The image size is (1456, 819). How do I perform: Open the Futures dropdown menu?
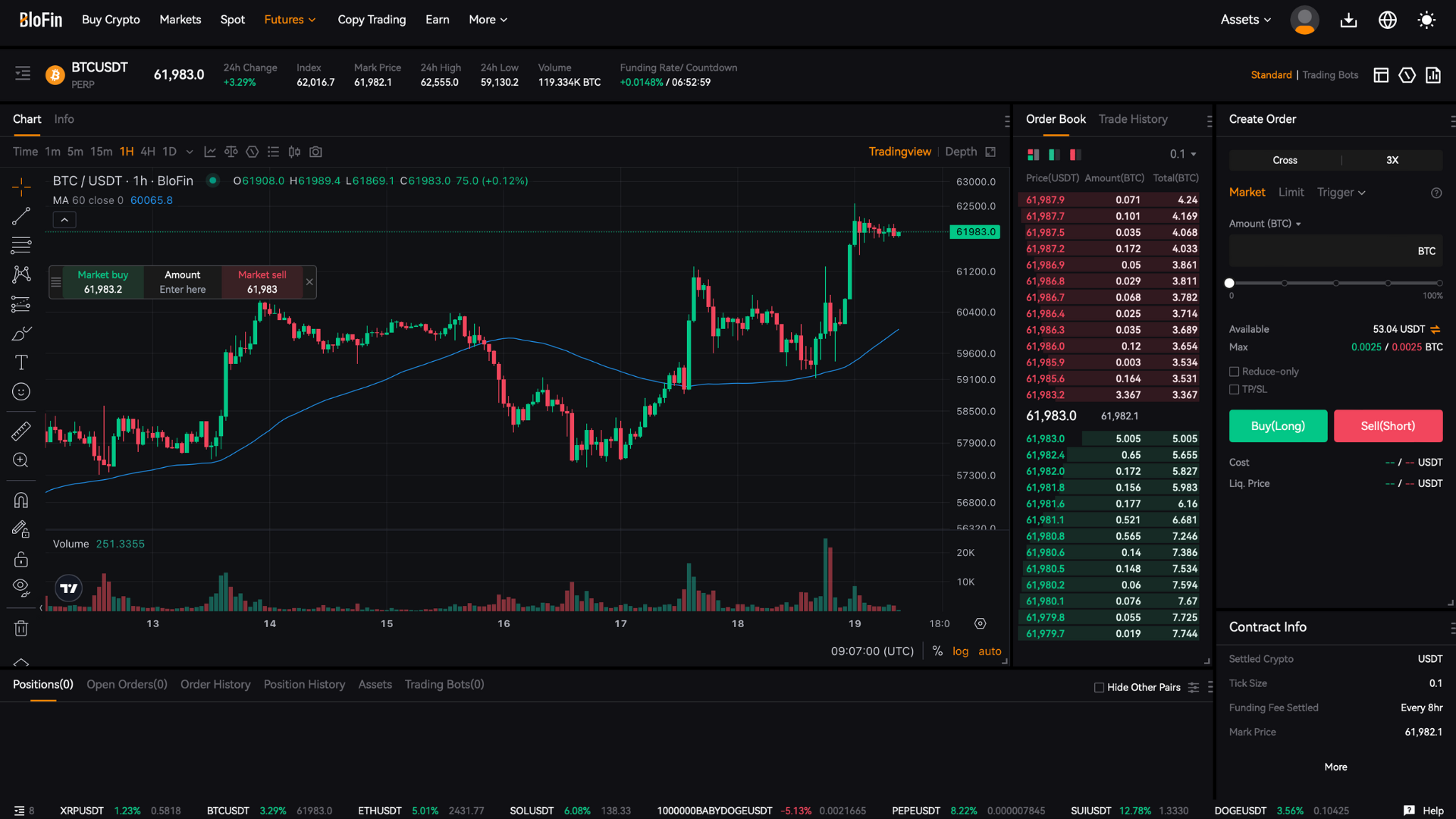pos(290,19)
